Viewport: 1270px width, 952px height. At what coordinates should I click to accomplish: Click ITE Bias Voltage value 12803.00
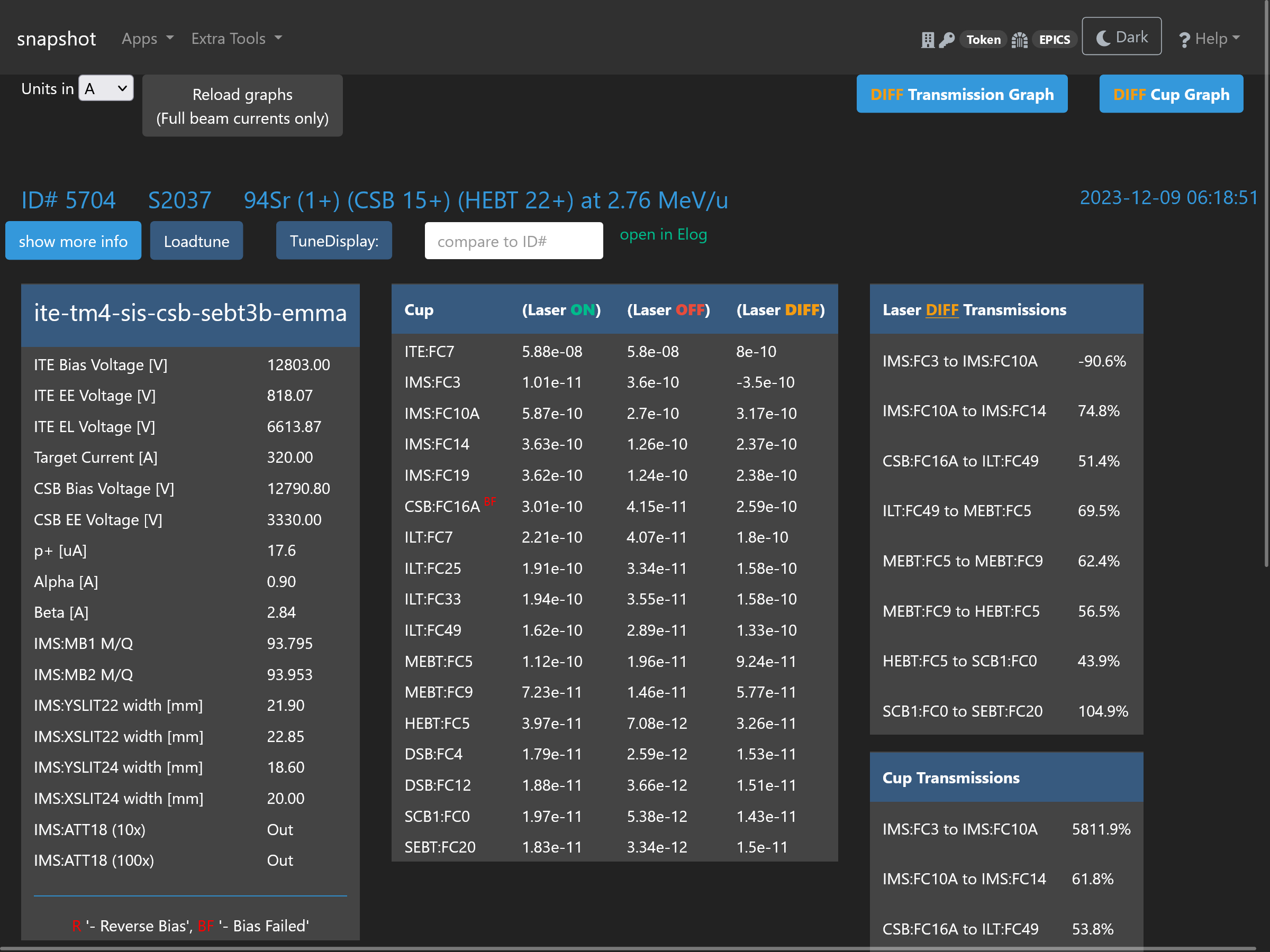tap(298, 365)
